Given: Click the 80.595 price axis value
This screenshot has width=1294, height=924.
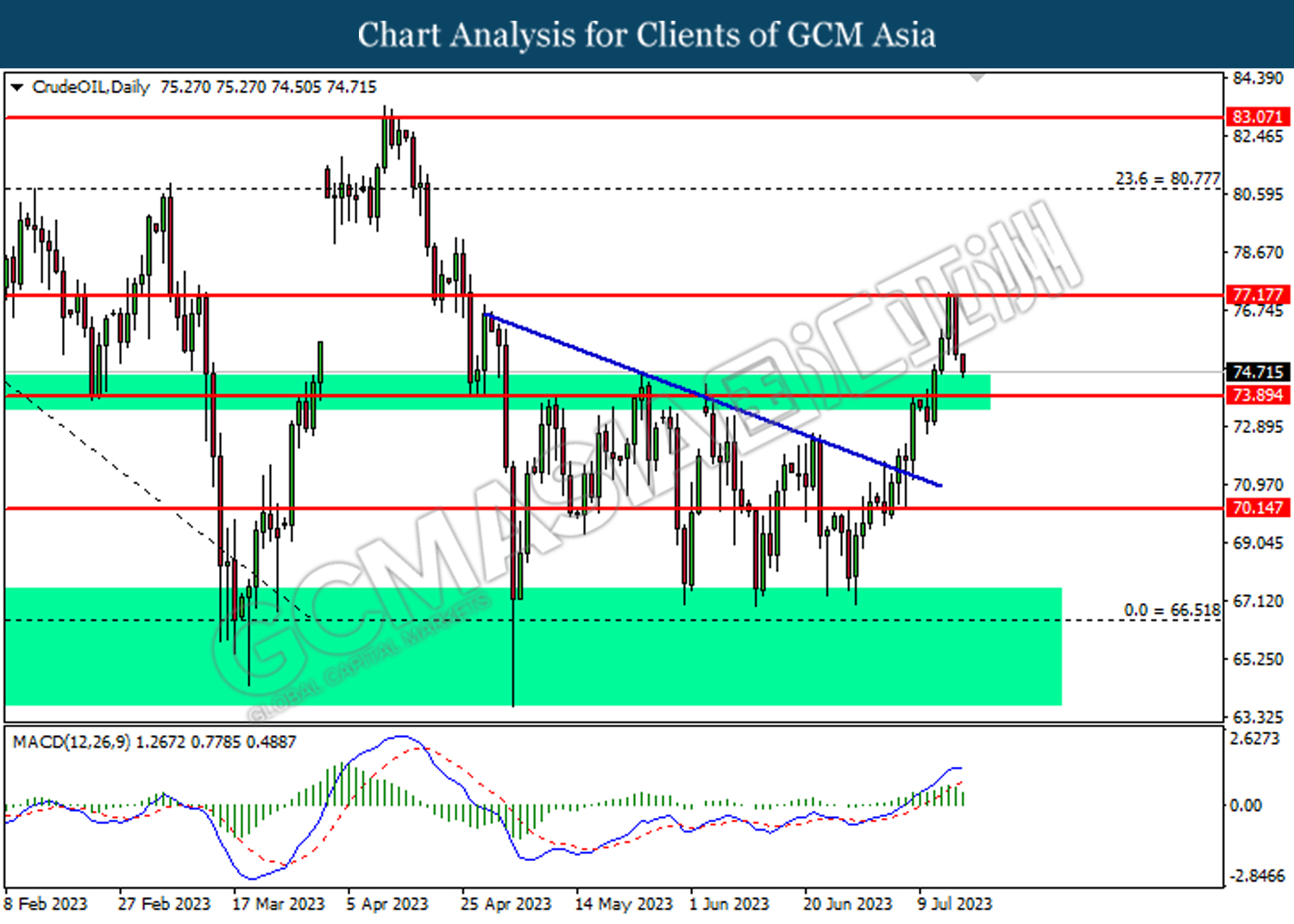Looking at the screenshot, I should click(1258, 194).
